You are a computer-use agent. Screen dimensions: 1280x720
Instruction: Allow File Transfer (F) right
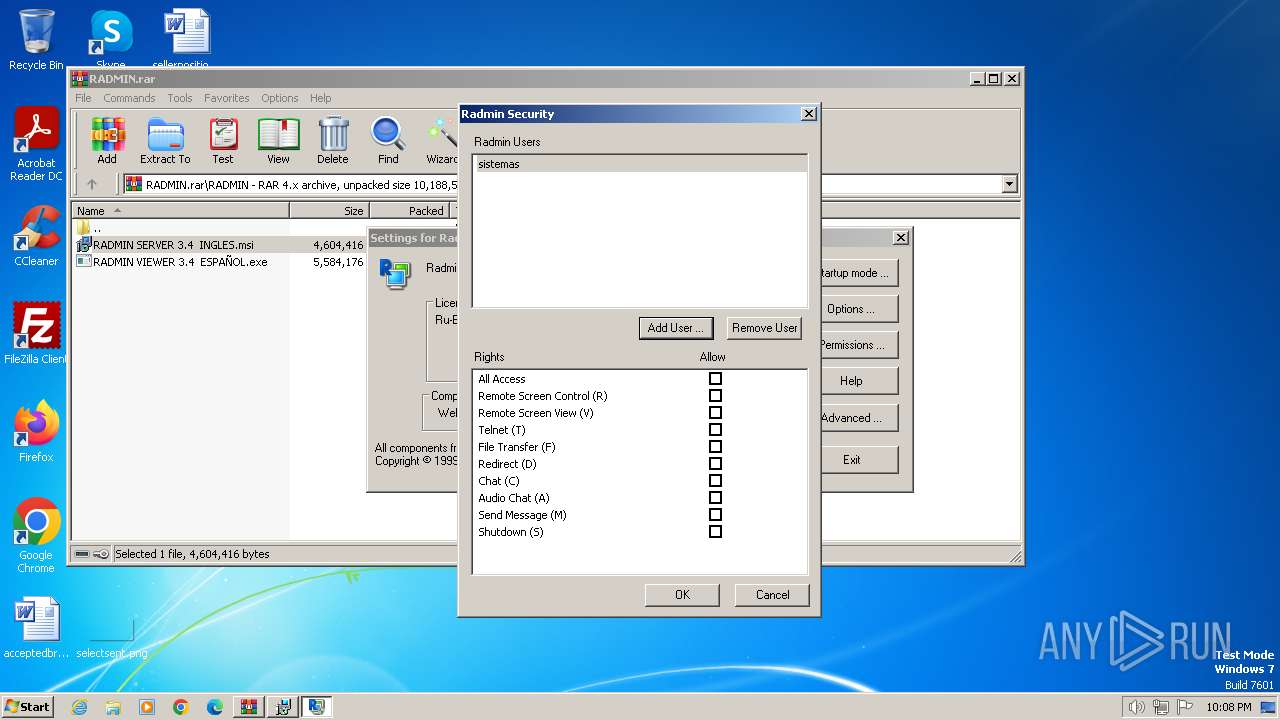point(715,447)
